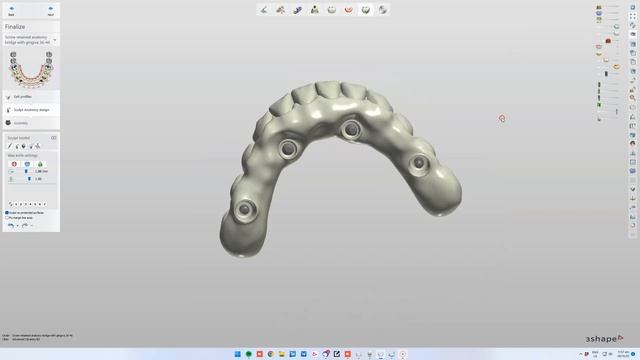Open the Windows Start menu
Viewport: 640px width, 360px height.
[238, 354]
